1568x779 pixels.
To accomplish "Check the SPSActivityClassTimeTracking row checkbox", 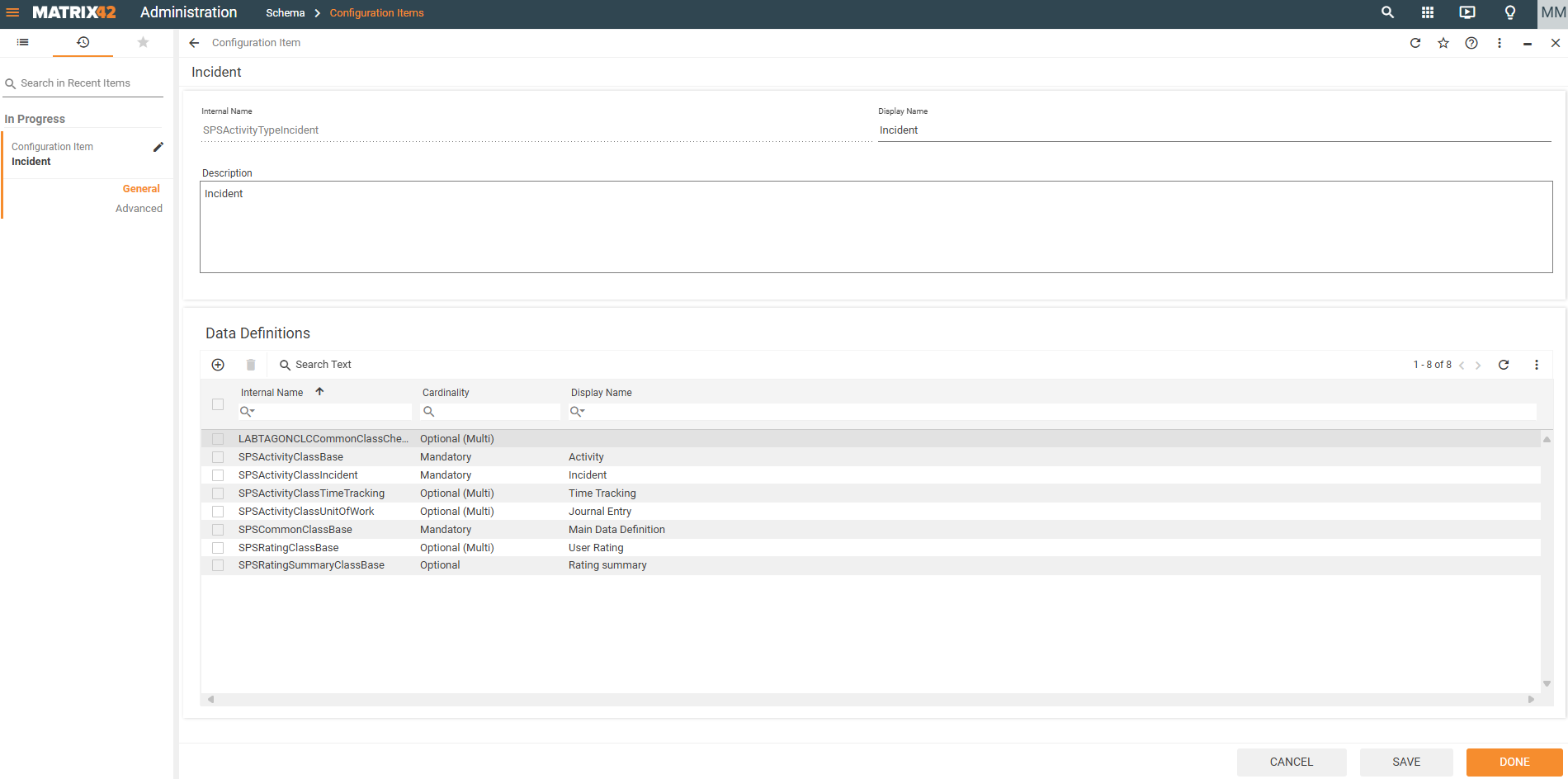I will 218,493.
